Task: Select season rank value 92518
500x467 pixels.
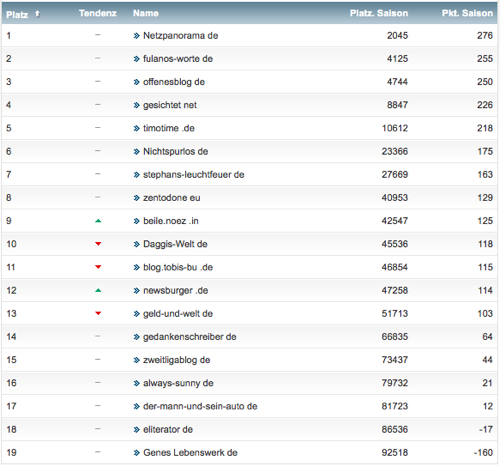Action: click(x=395, y=453)
